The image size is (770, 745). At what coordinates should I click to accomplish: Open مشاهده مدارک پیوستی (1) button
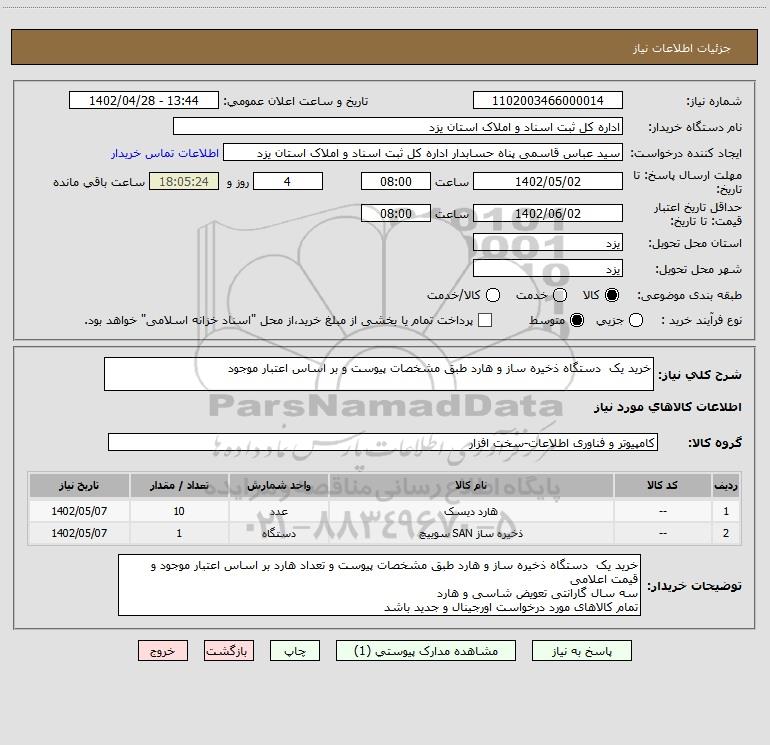[x=426, y=651]
